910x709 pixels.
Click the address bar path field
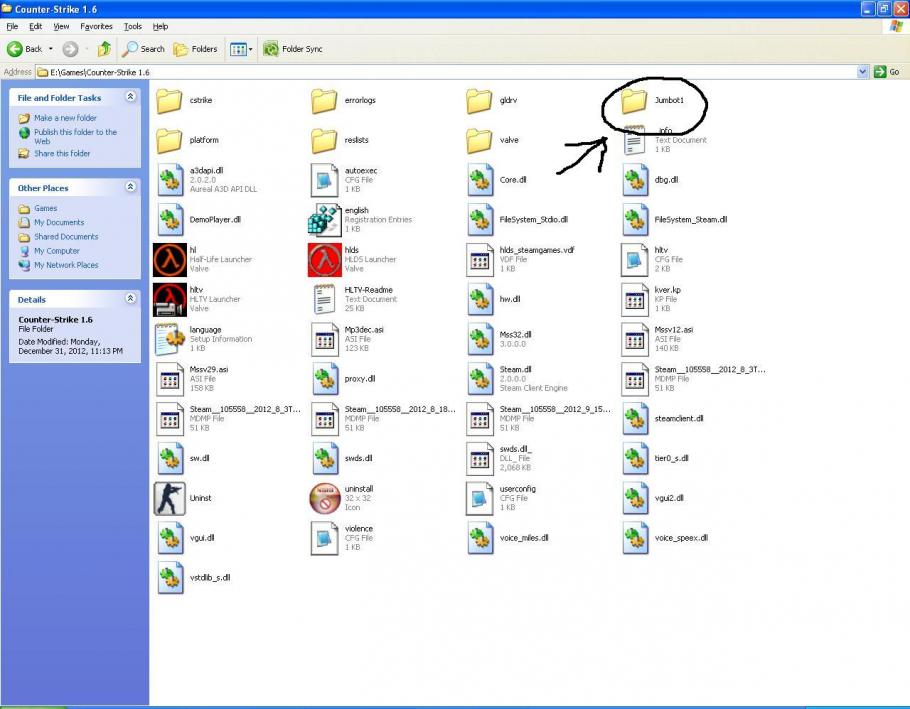pos(446,72)
